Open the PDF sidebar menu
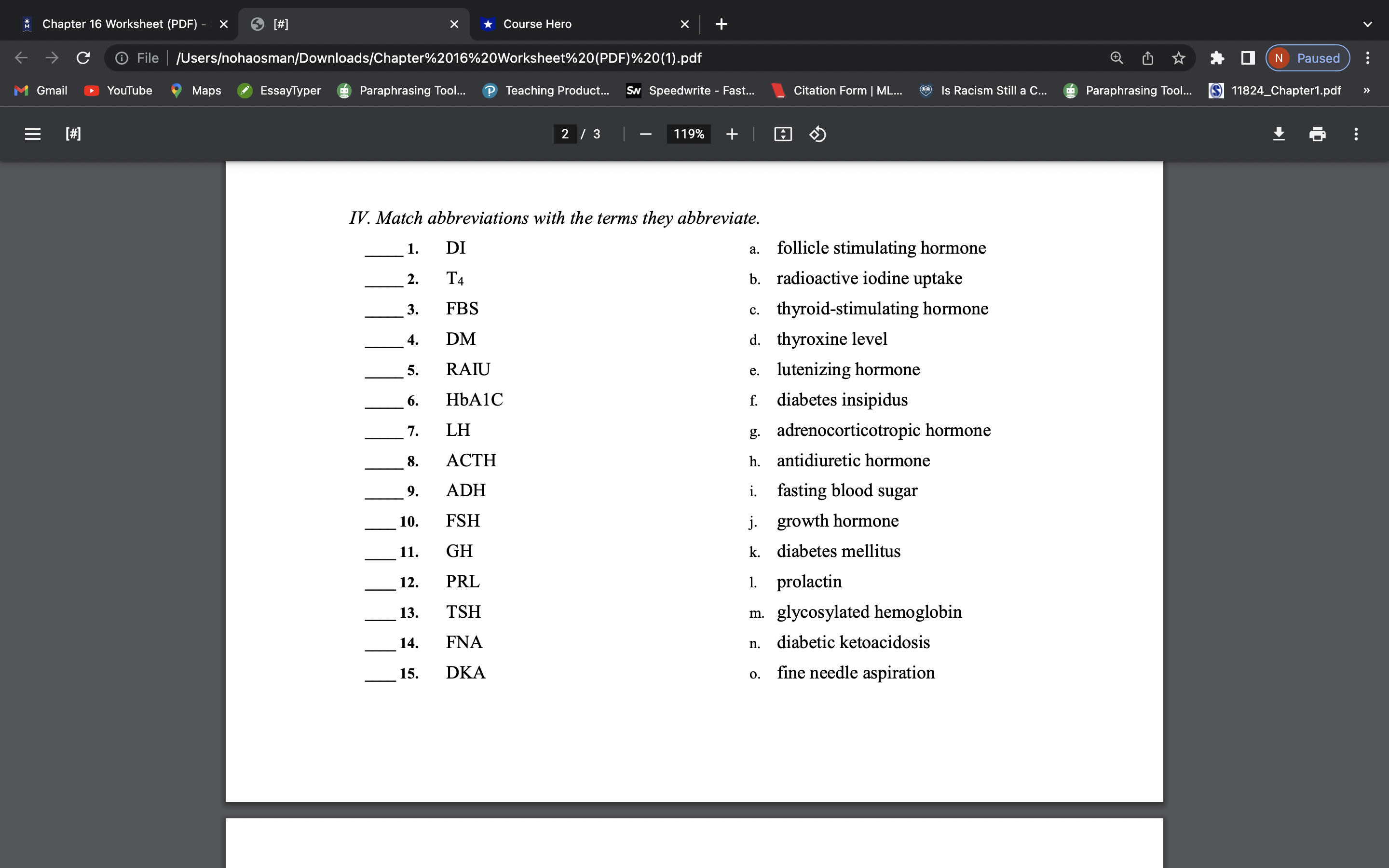 pyautogui.click(x=33, y=134)
